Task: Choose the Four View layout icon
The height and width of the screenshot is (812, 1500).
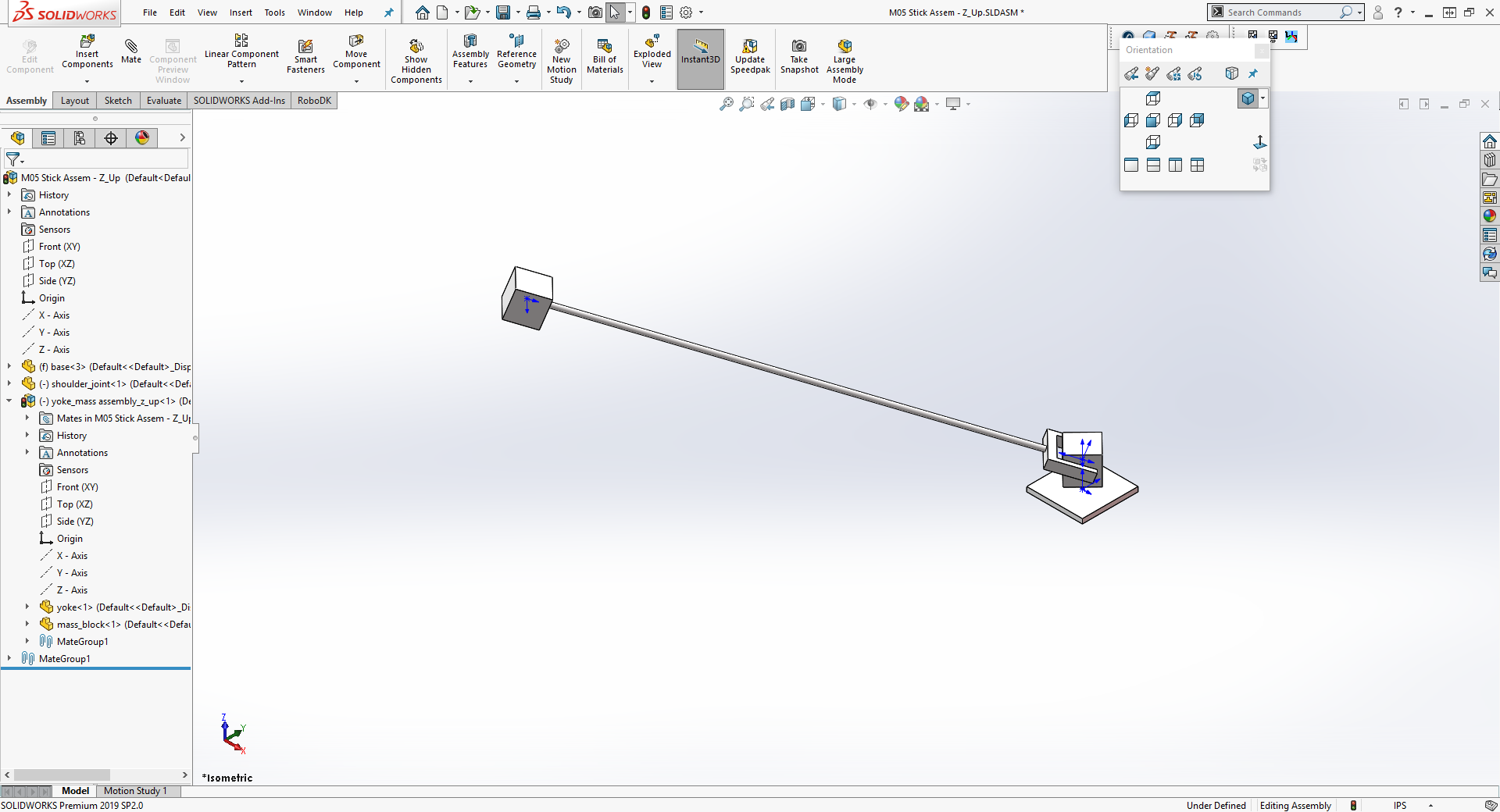Action: pos(1197,165)
